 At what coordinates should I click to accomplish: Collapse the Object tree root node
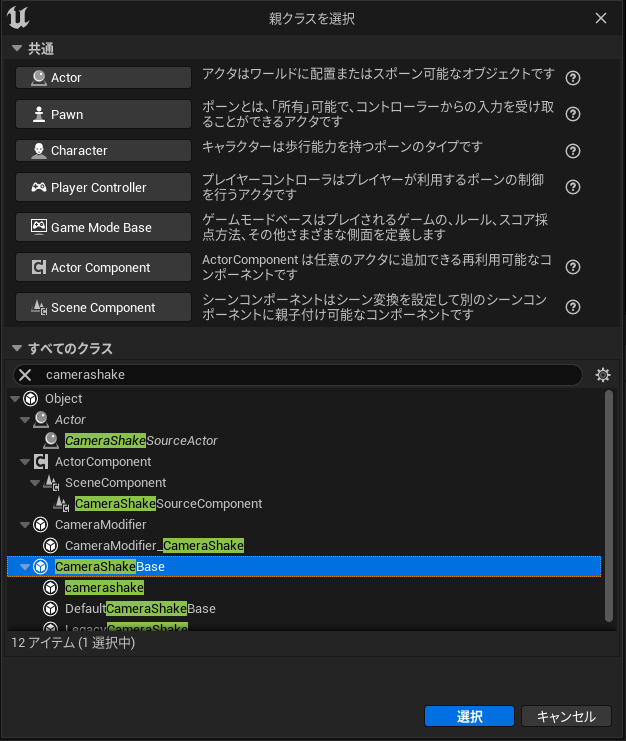(14, 399)
